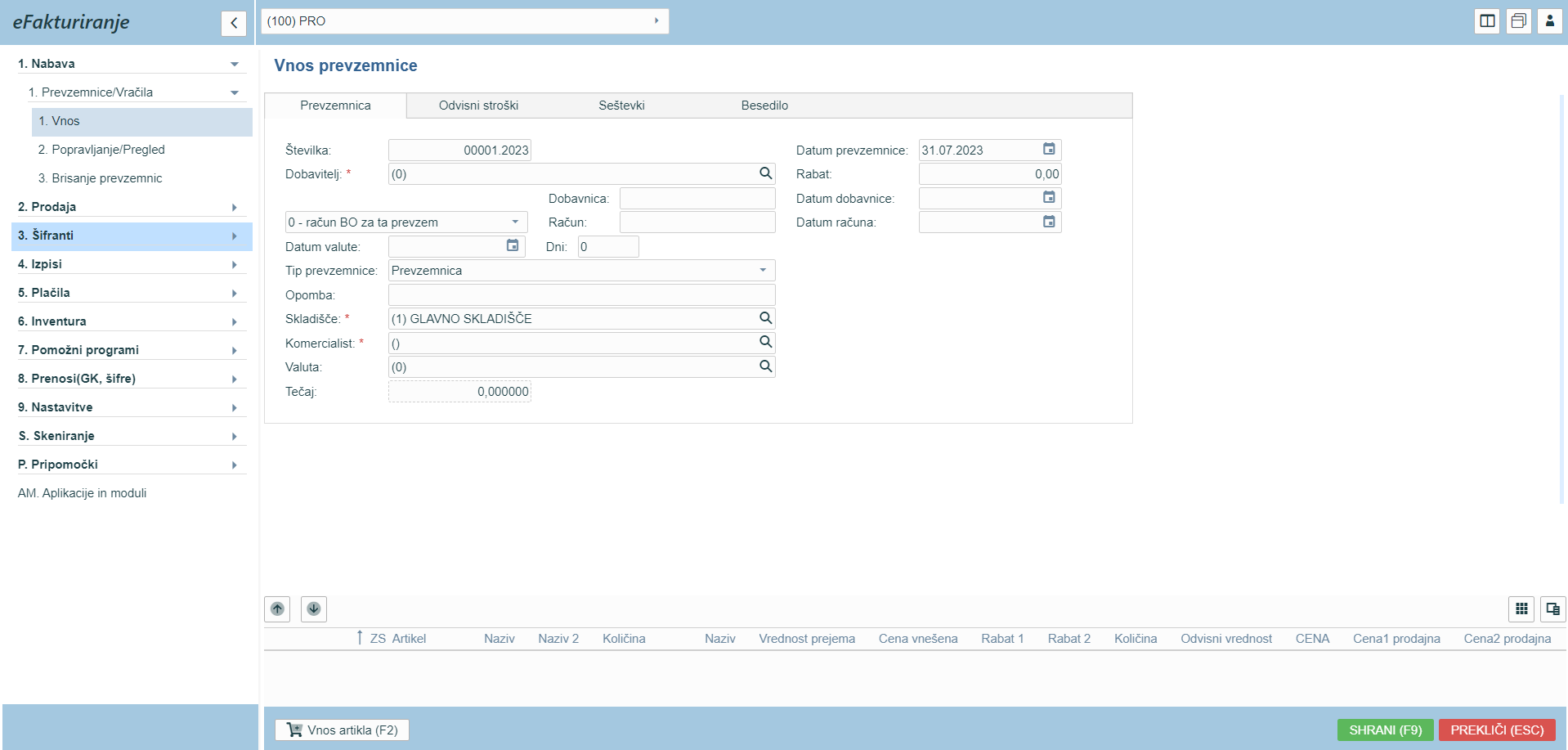Collapse the Prevzemnice/Vračila submenu
The image size is (1568, 750).
(x=235, y=92)
